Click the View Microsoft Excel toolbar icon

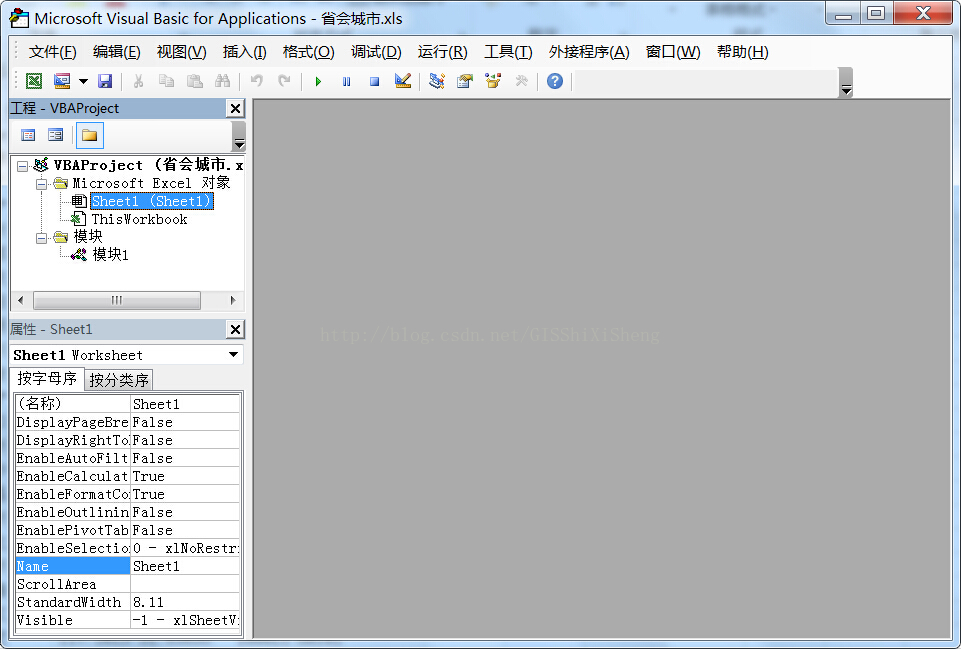[34, 81]
